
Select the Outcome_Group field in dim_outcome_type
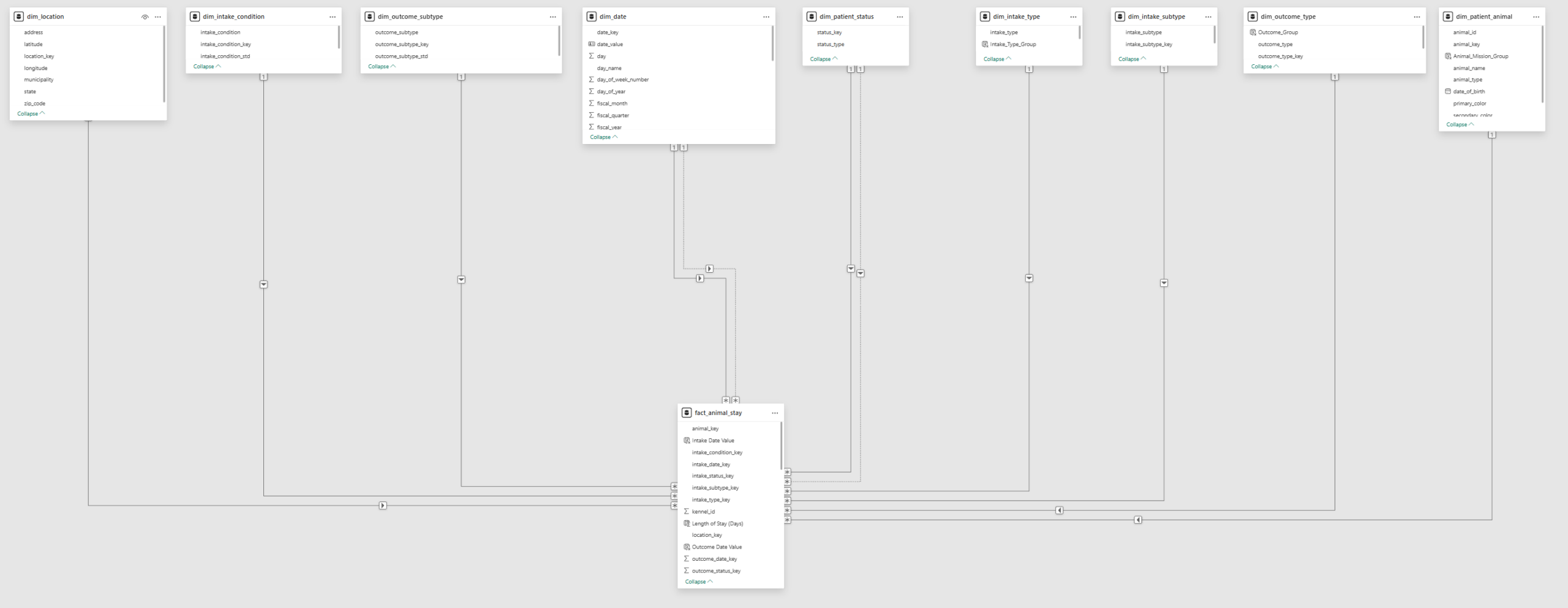click(1278, 32)
